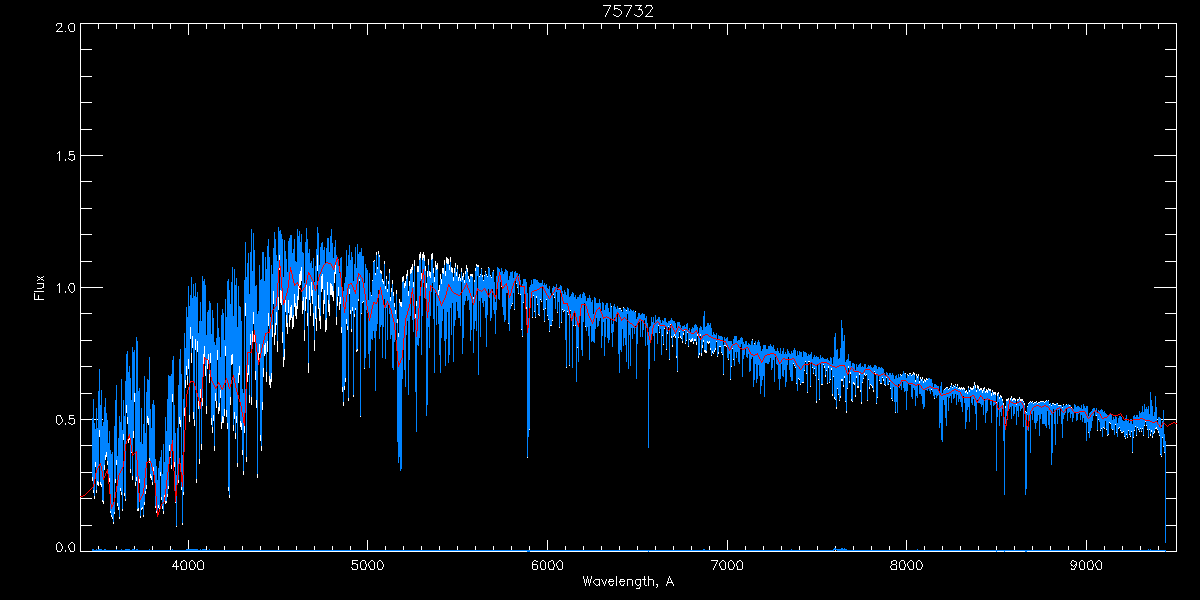Click the 1.0 y-axis tick label
The height and width of the screenshot is (600, 1200).
[x=66, y=288]
